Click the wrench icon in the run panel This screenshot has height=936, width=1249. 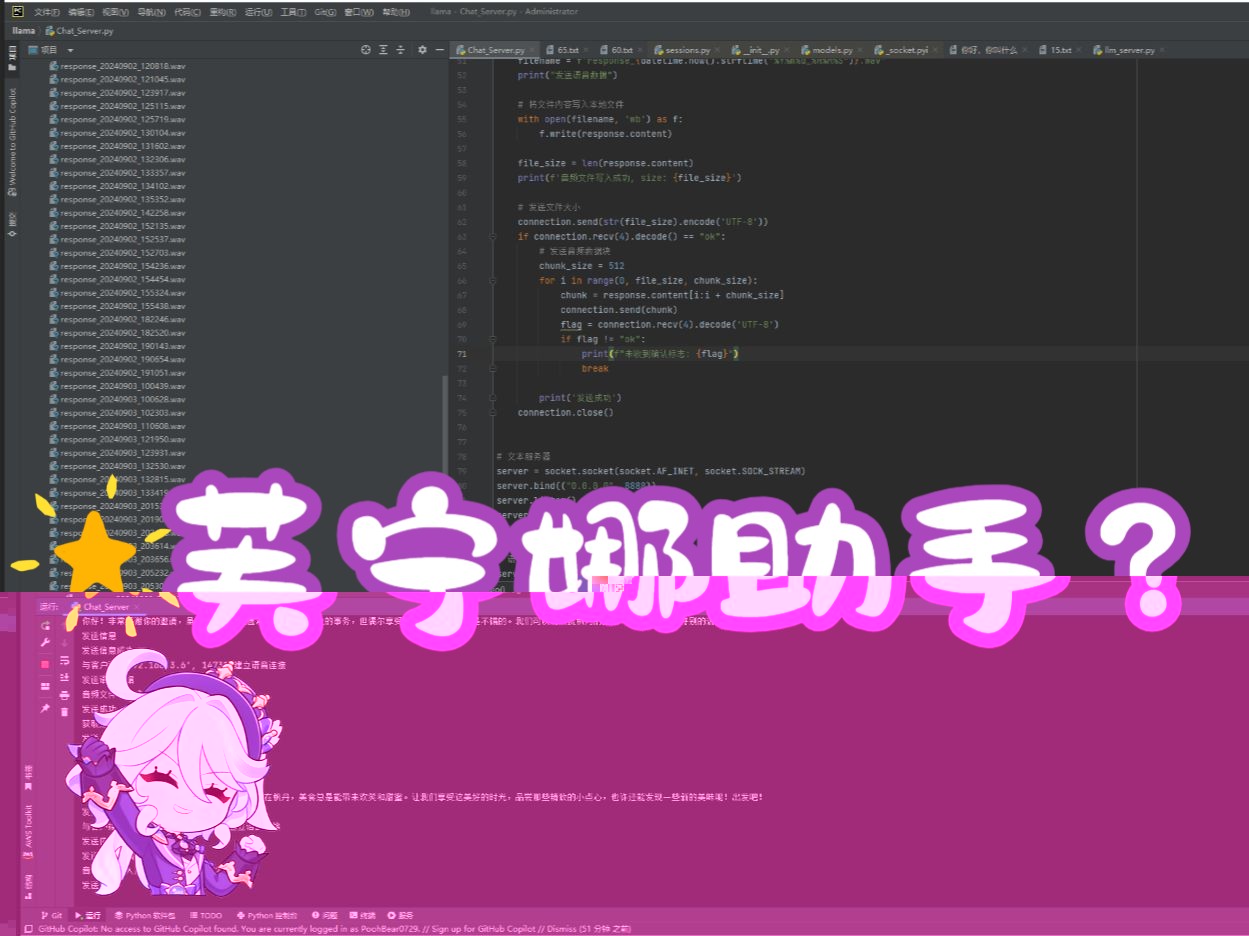[45, 642]
